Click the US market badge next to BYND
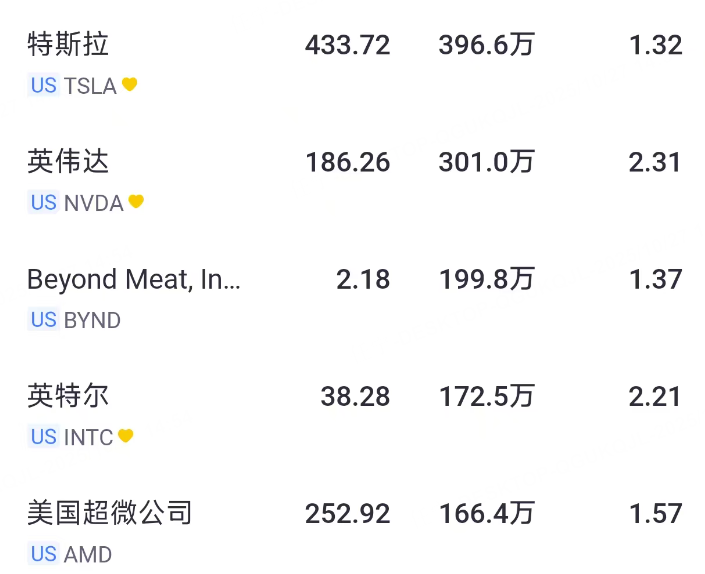This screenshot has height=574, width=705. point(43,320)
